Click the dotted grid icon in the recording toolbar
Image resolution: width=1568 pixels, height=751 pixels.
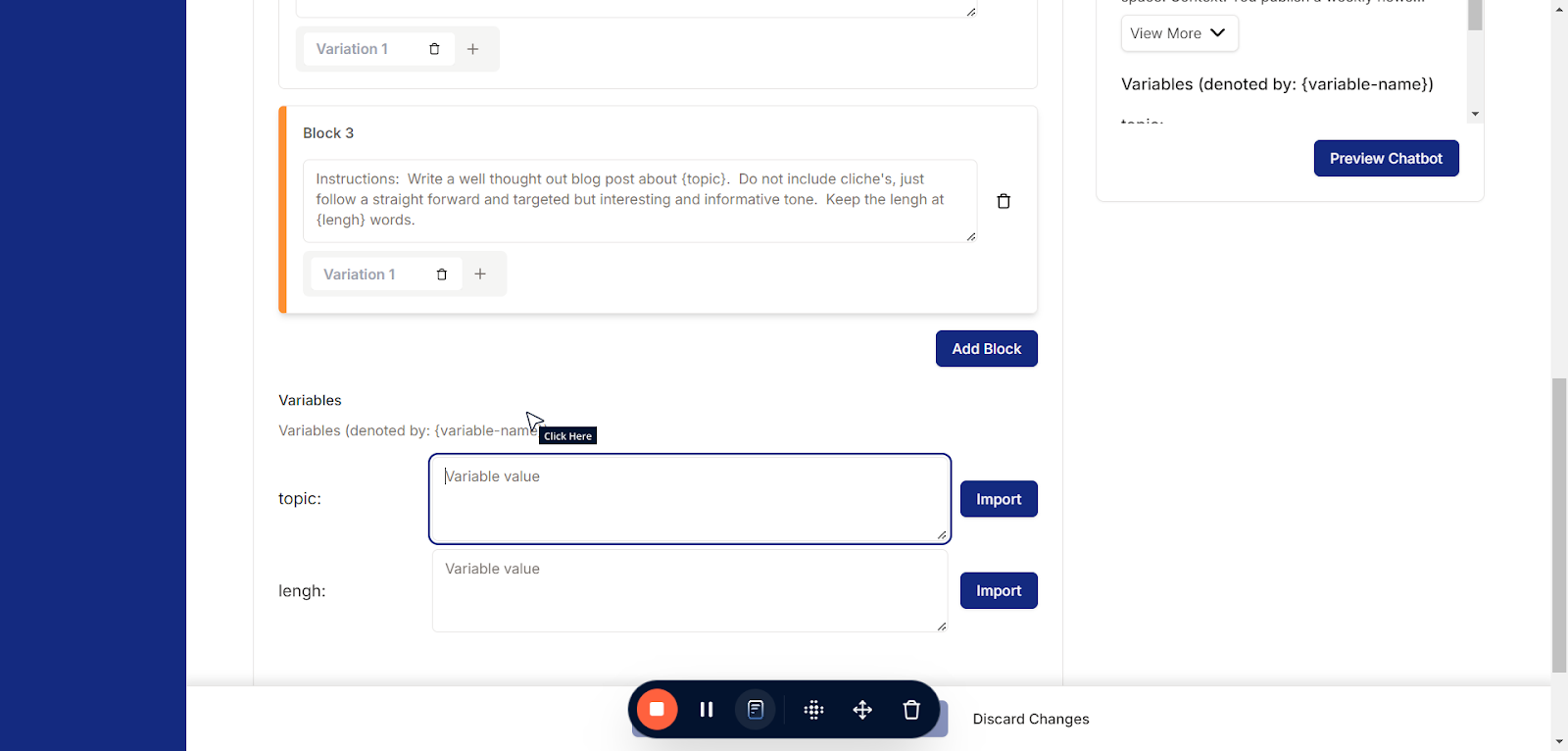click(813, 710)
